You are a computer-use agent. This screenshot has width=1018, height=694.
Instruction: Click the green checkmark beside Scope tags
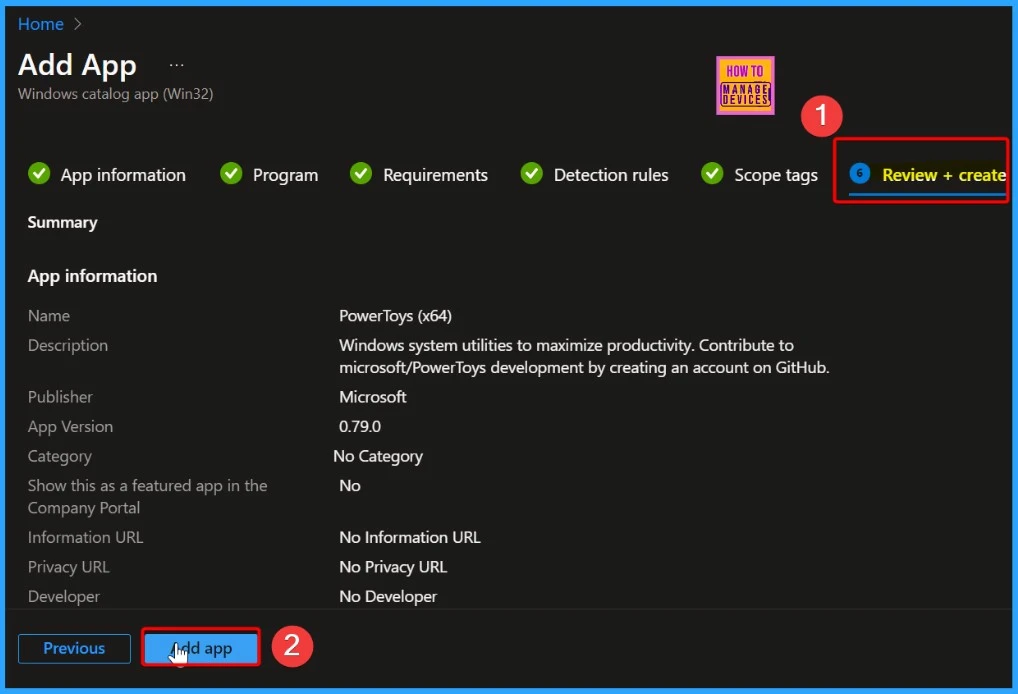pos(712,173)
